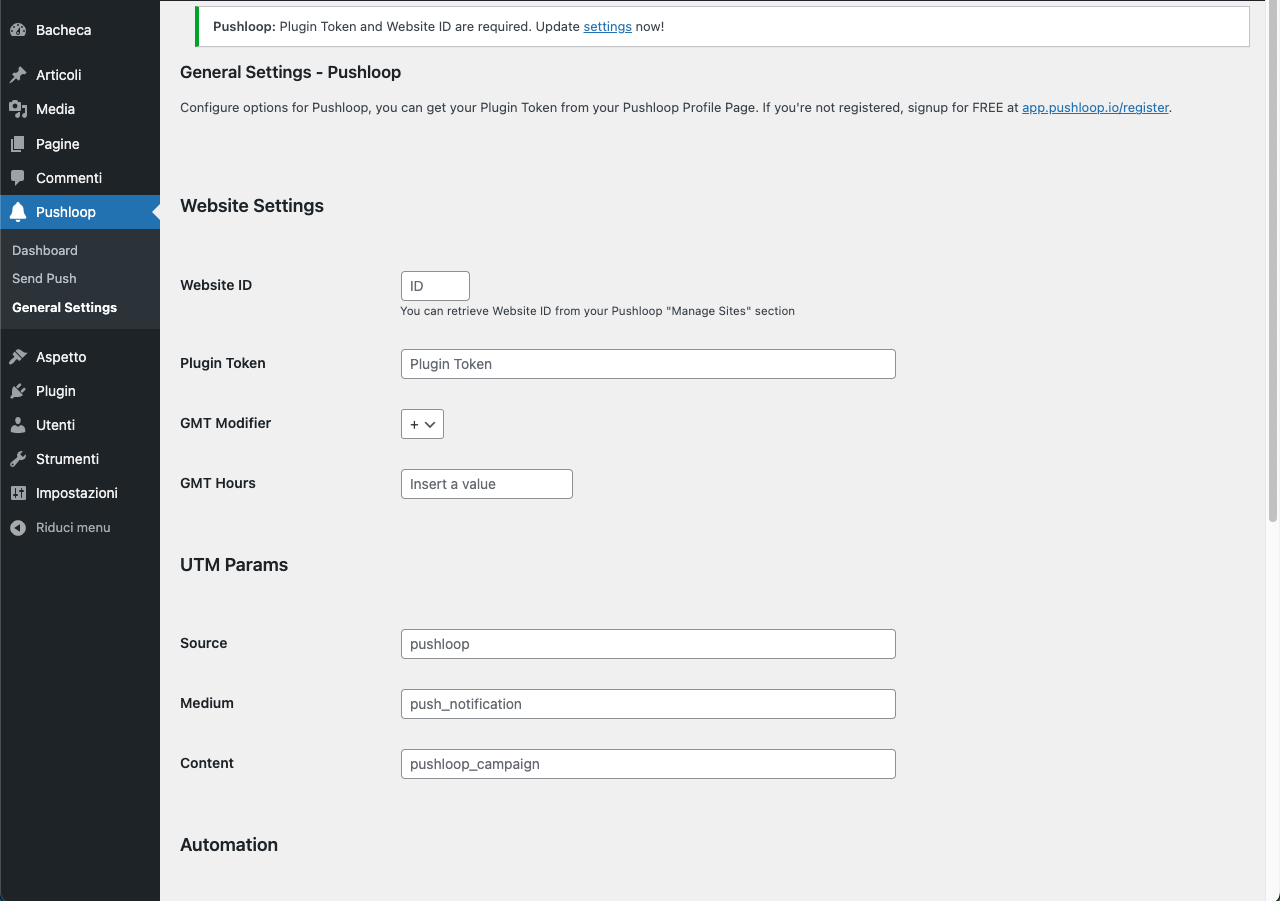The height and width of the screenshot is (901, 1280).
Task: Focus the GMT Hours value field
Action: (x=487, y=484)
